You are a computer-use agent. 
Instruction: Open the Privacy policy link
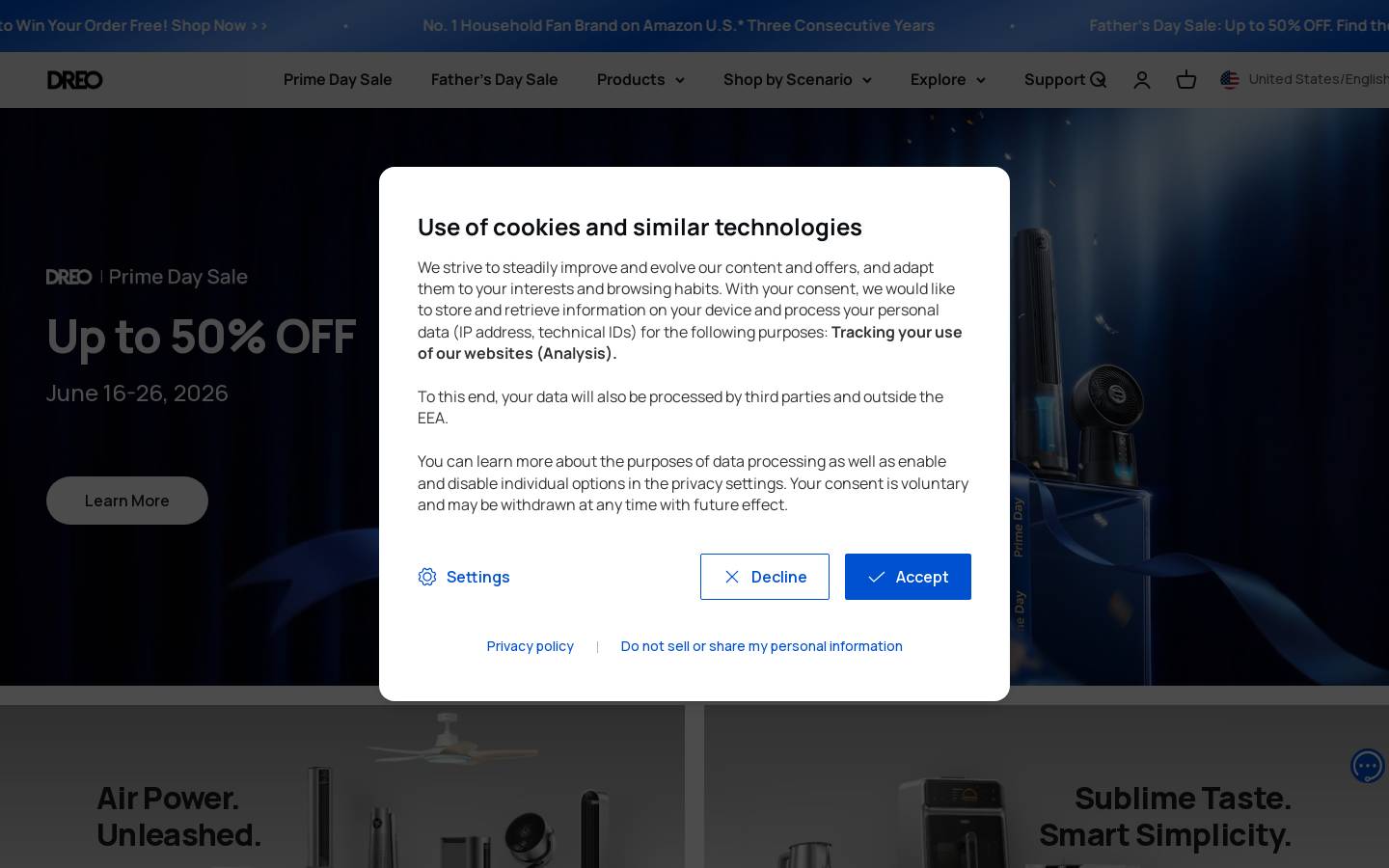coord(531,646)
